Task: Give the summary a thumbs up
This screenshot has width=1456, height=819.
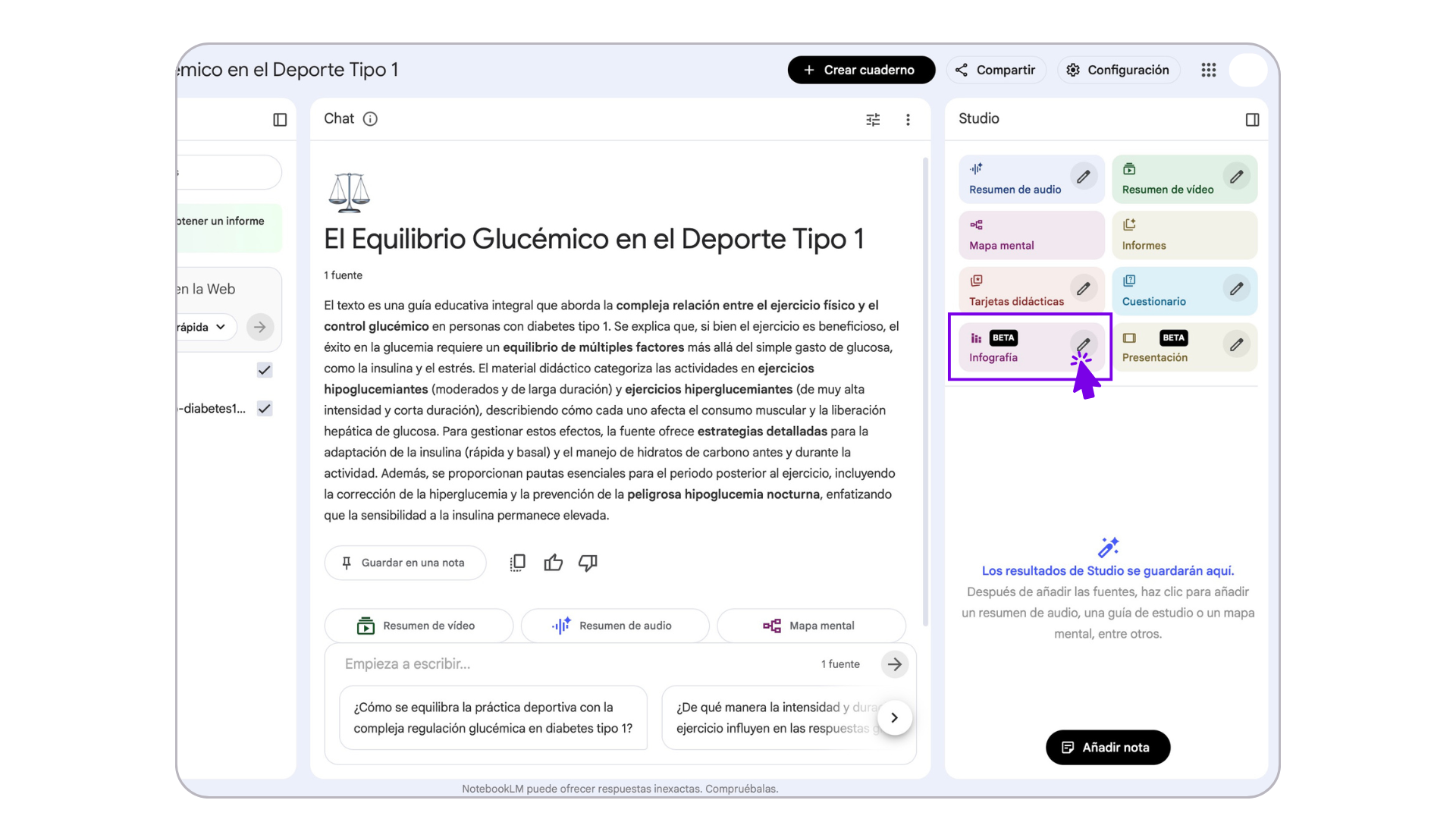Action: click(553, 563)
